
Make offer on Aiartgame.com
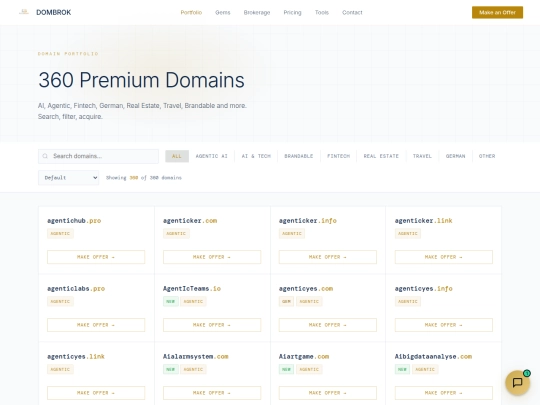pos(328,393)
